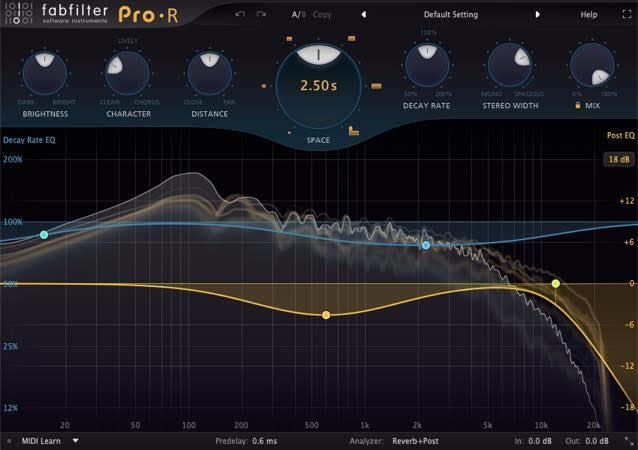Go to the next preset arrow
The image size is (638, 450).
[x=537, y=15]
